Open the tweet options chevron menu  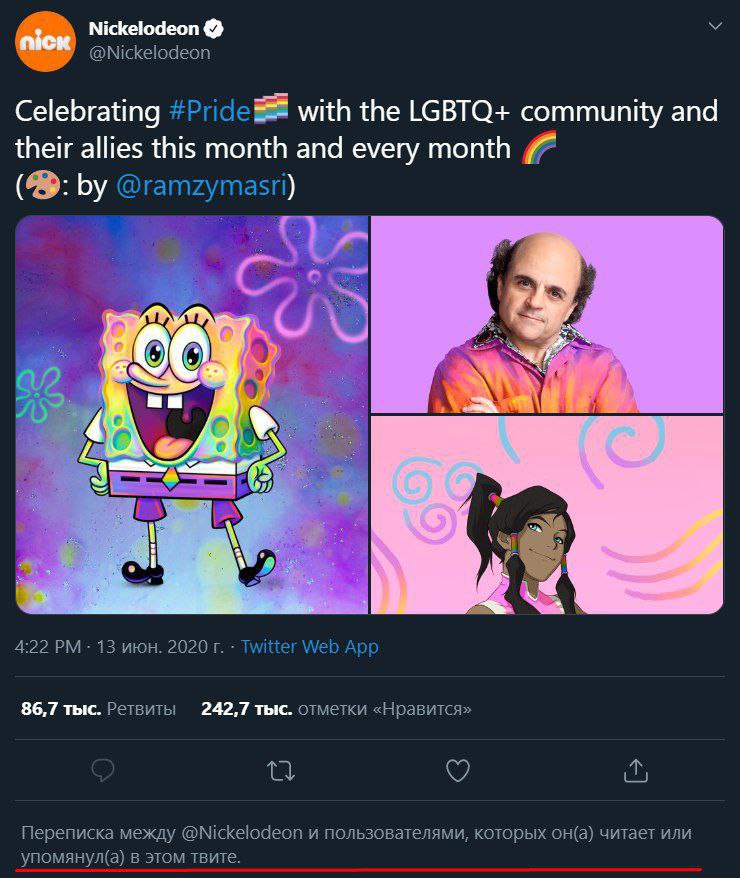[x=715, y=27]
